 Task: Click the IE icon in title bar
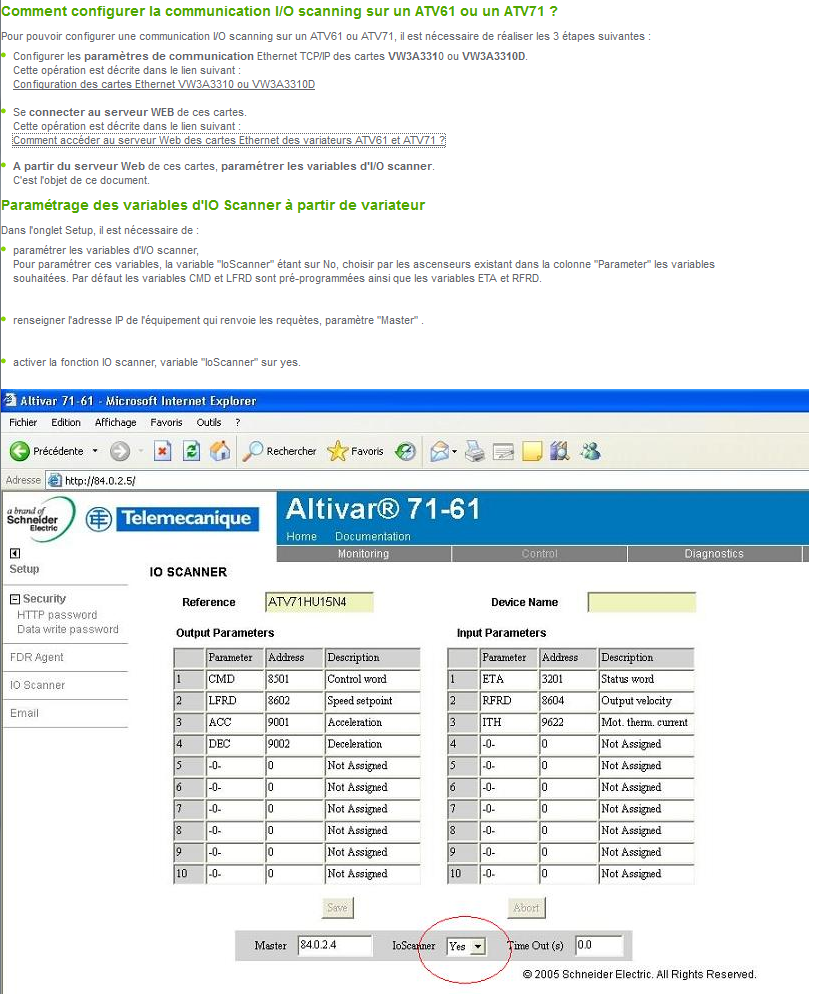pos(10,401)
